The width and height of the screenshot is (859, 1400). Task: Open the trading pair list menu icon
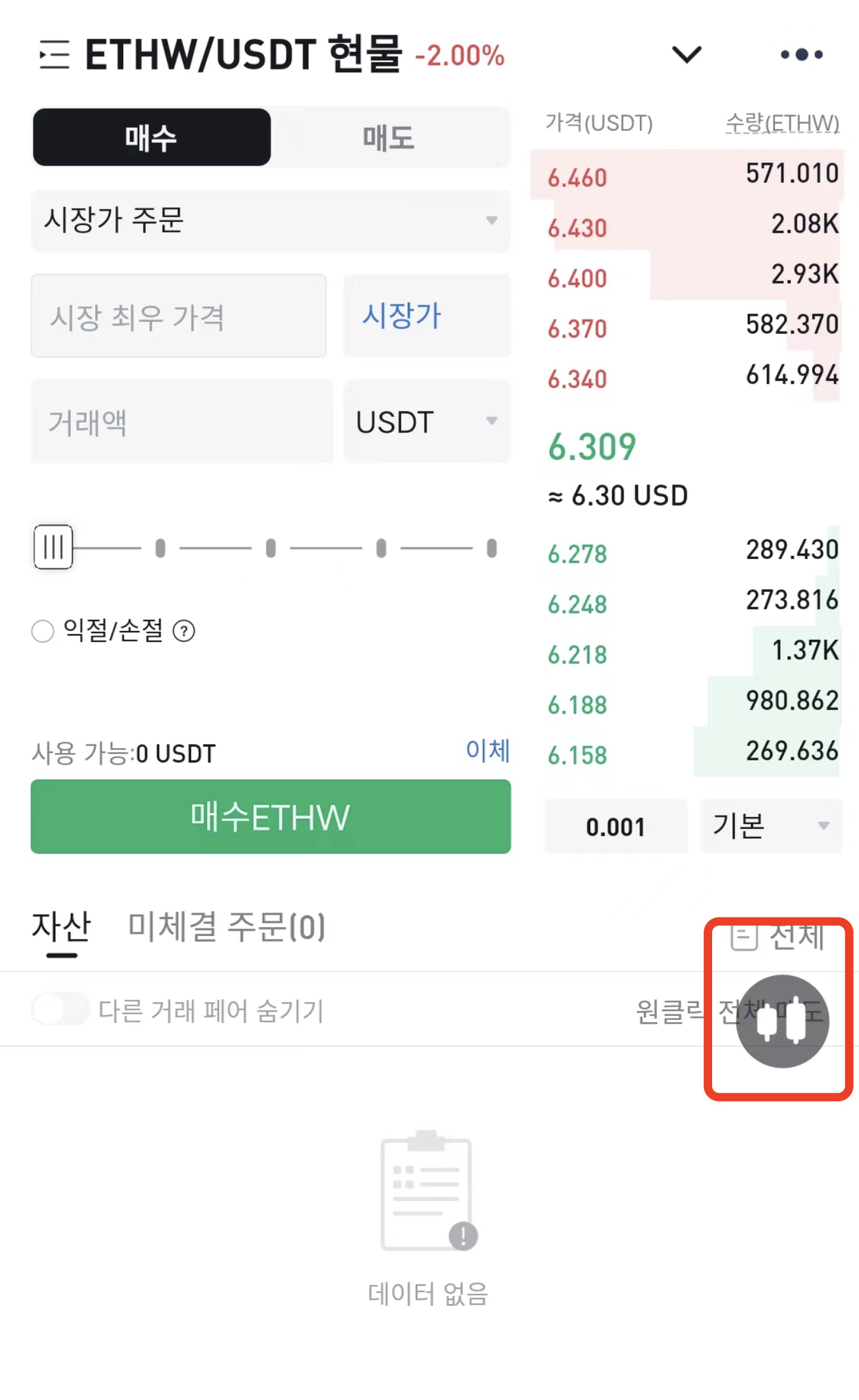54,54
